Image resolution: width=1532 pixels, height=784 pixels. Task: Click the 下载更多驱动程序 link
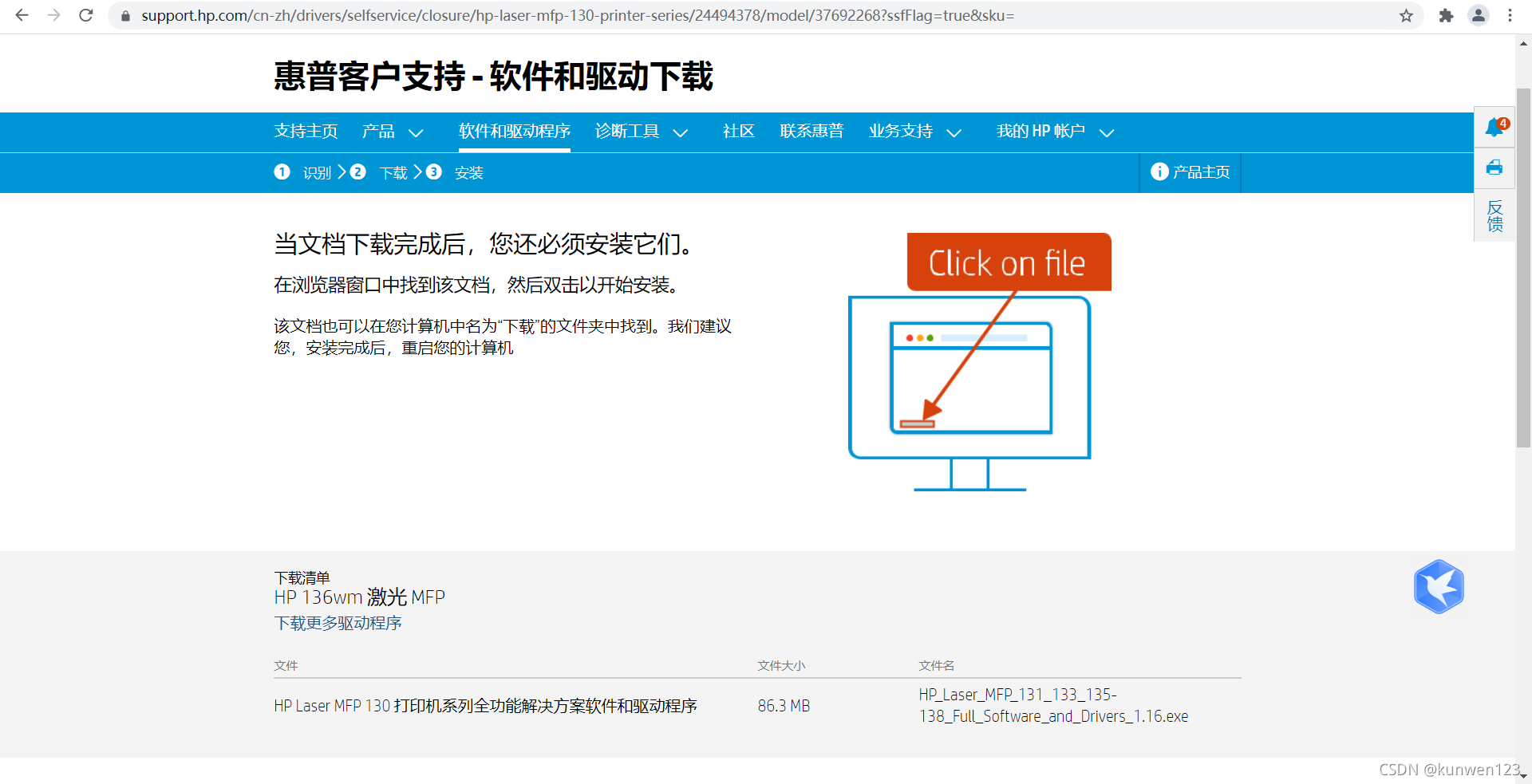point(338,623)
